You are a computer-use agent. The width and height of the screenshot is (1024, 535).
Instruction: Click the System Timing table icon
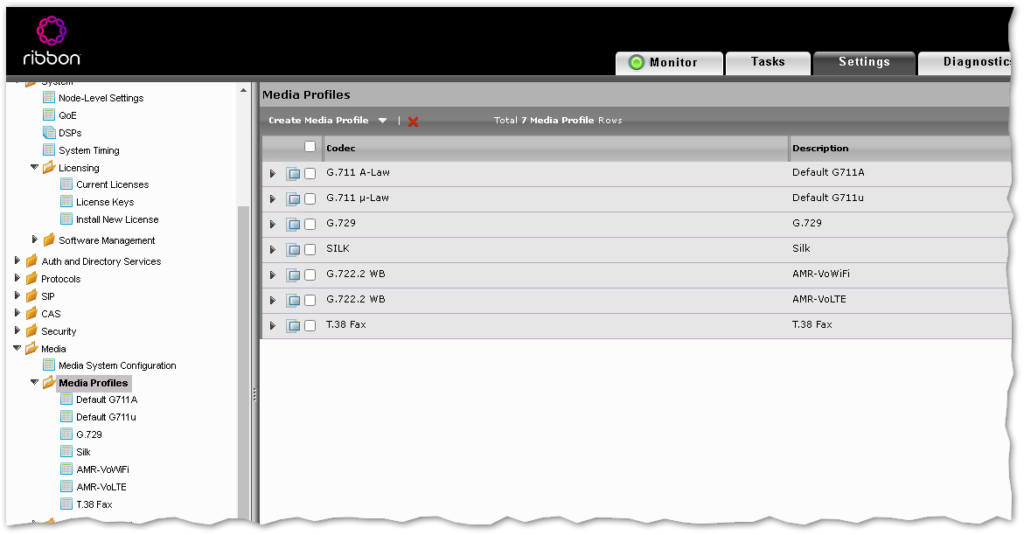coord(49,150)
